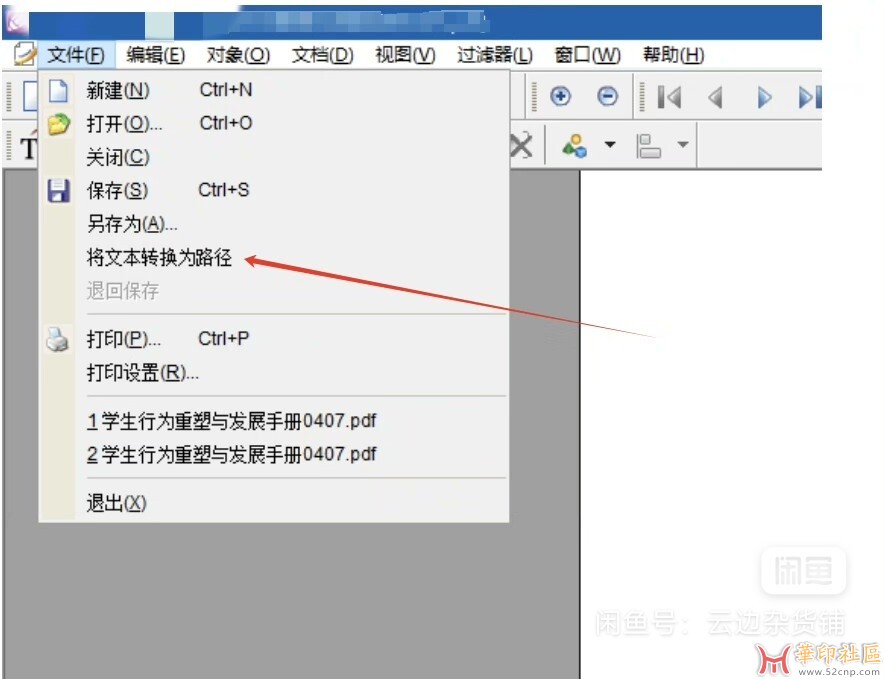Select 打印设置(R)... from the menu
The width and height of the screenshot is (884, 679).
[x=142, y=373]
